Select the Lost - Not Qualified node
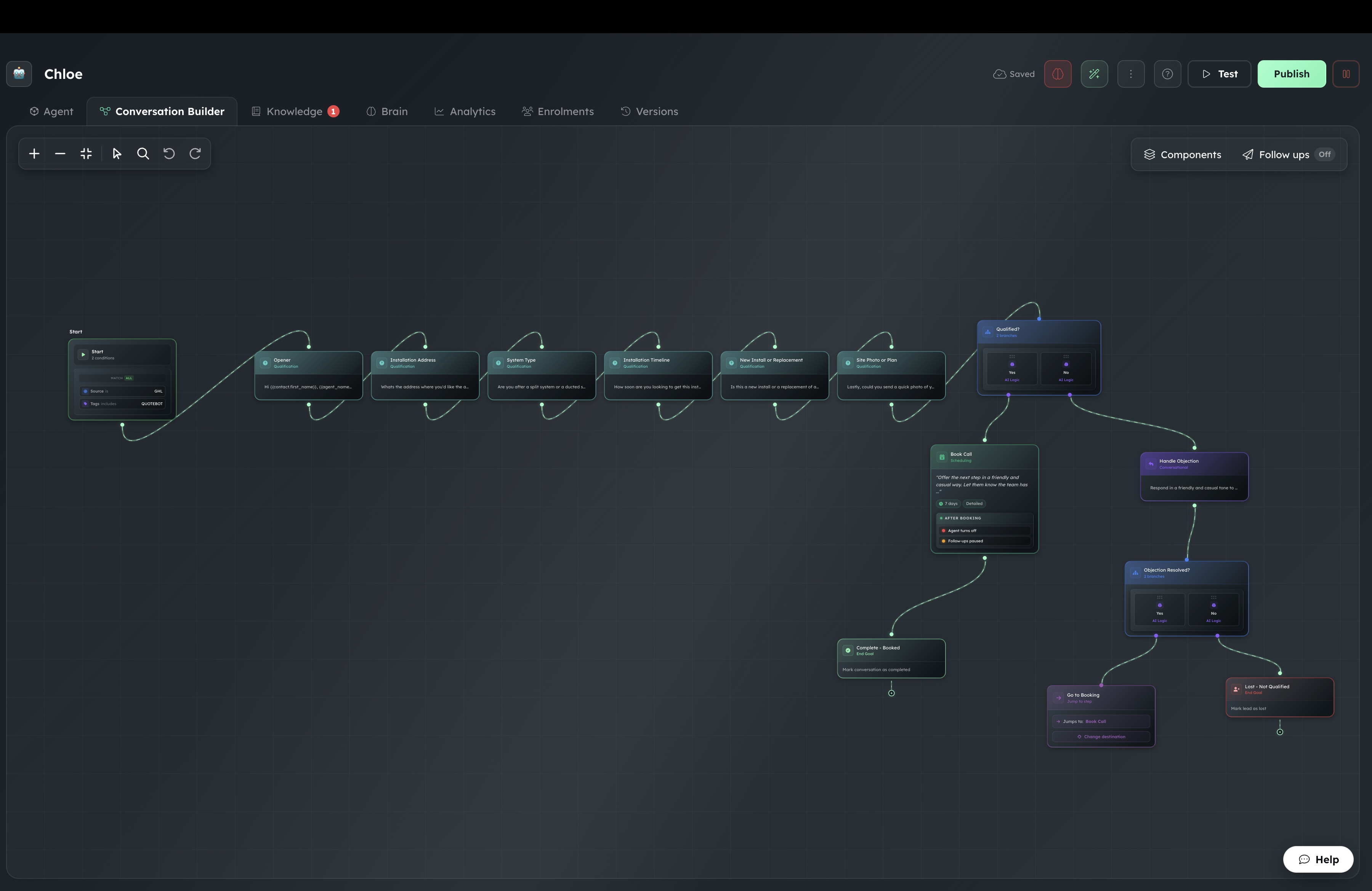 point(1279,697)
